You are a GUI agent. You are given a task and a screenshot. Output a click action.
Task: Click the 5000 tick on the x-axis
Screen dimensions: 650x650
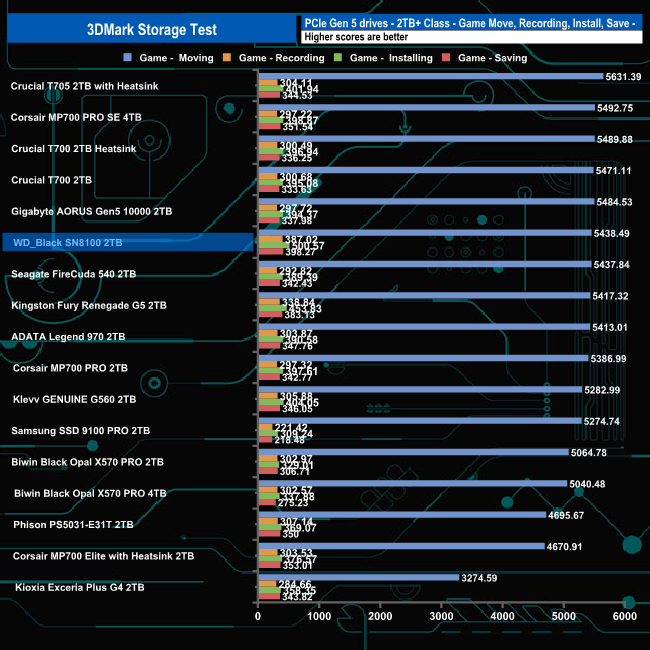click(563, 616)
